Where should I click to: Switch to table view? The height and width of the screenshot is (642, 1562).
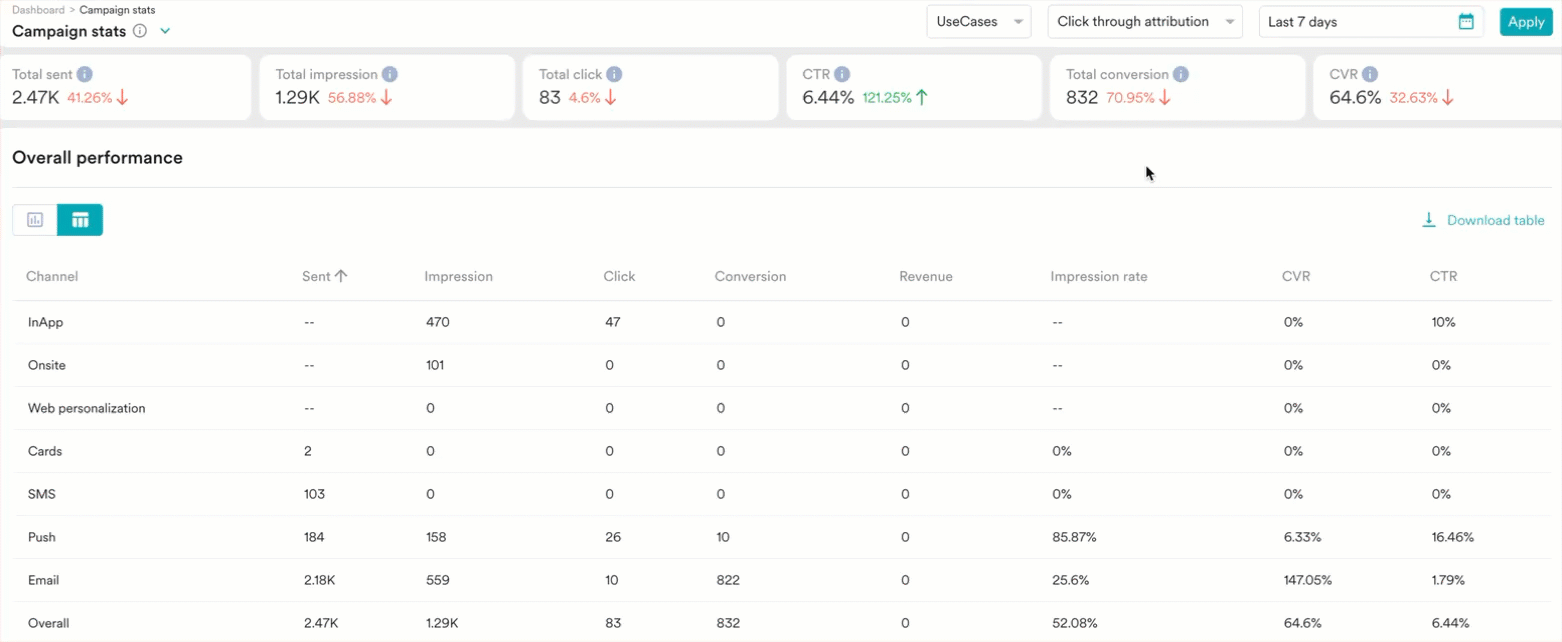tap(80, 220)
